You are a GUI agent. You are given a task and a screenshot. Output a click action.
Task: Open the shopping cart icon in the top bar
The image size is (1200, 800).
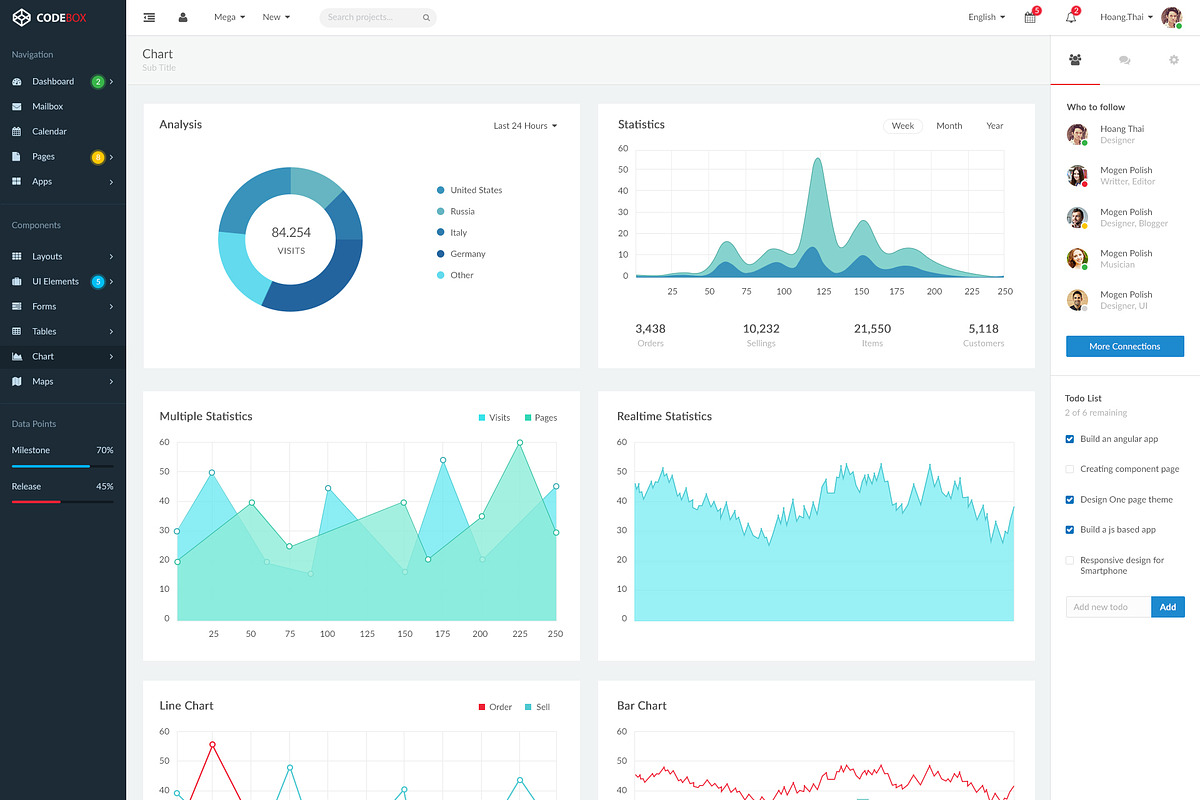click(1030, 17)
